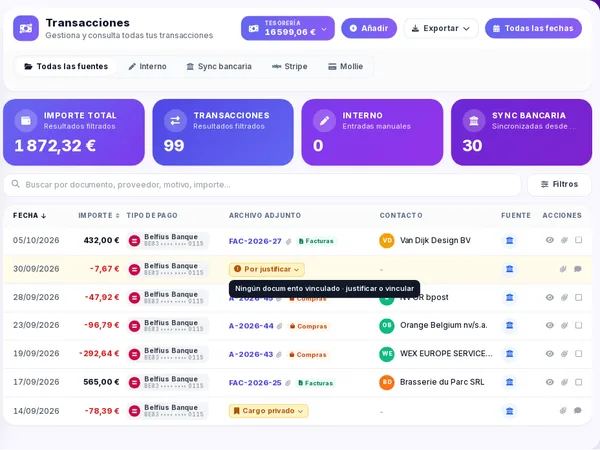The image size is (600, 450).
Task: Select checkbox for Orange Belgium row
Action: (x=579, y=325)
